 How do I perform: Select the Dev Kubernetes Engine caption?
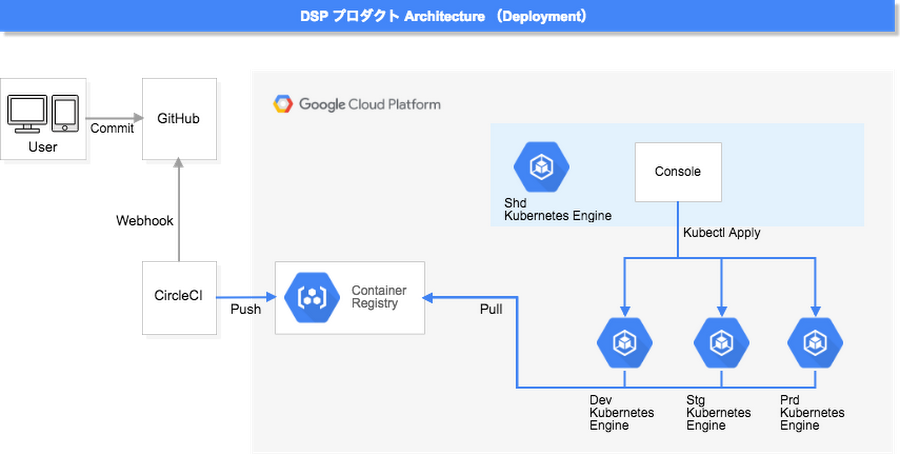coord(622,413)
